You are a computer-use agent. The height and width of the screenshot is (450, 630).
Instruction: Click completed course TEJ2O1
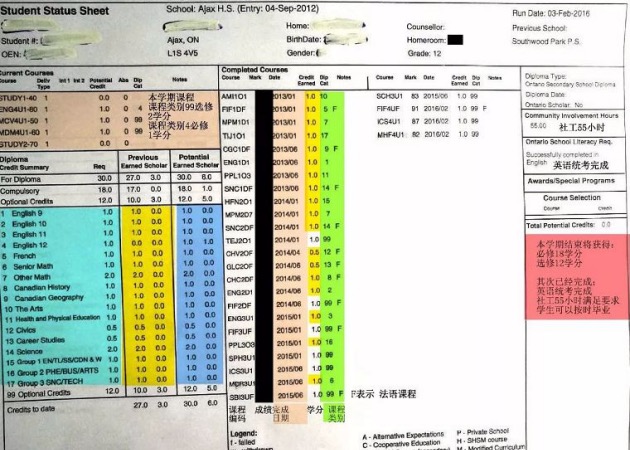tap(239, 241)
